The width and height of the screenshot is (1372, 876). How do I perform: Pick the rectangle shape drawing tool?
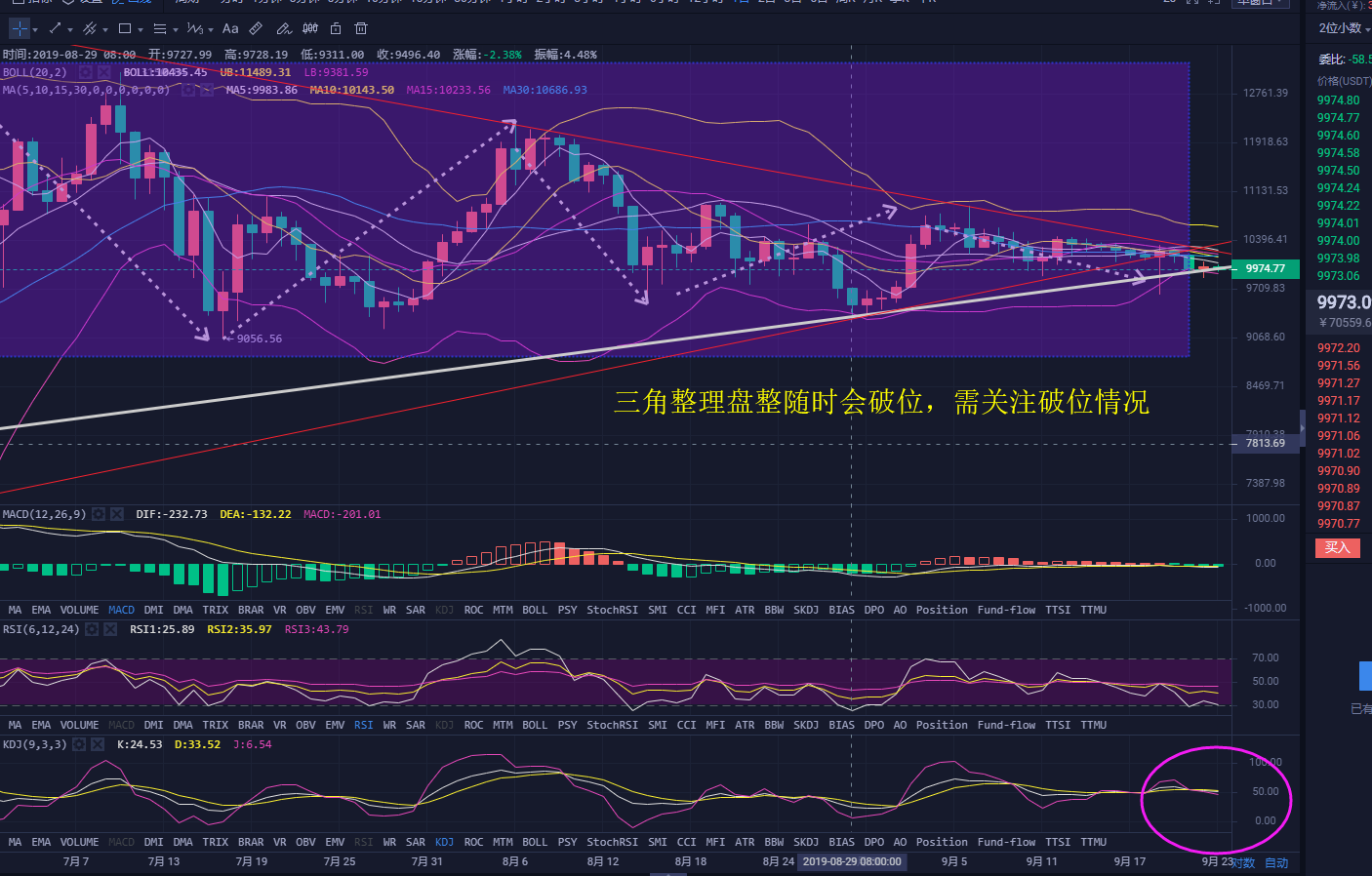click(125, 28)
